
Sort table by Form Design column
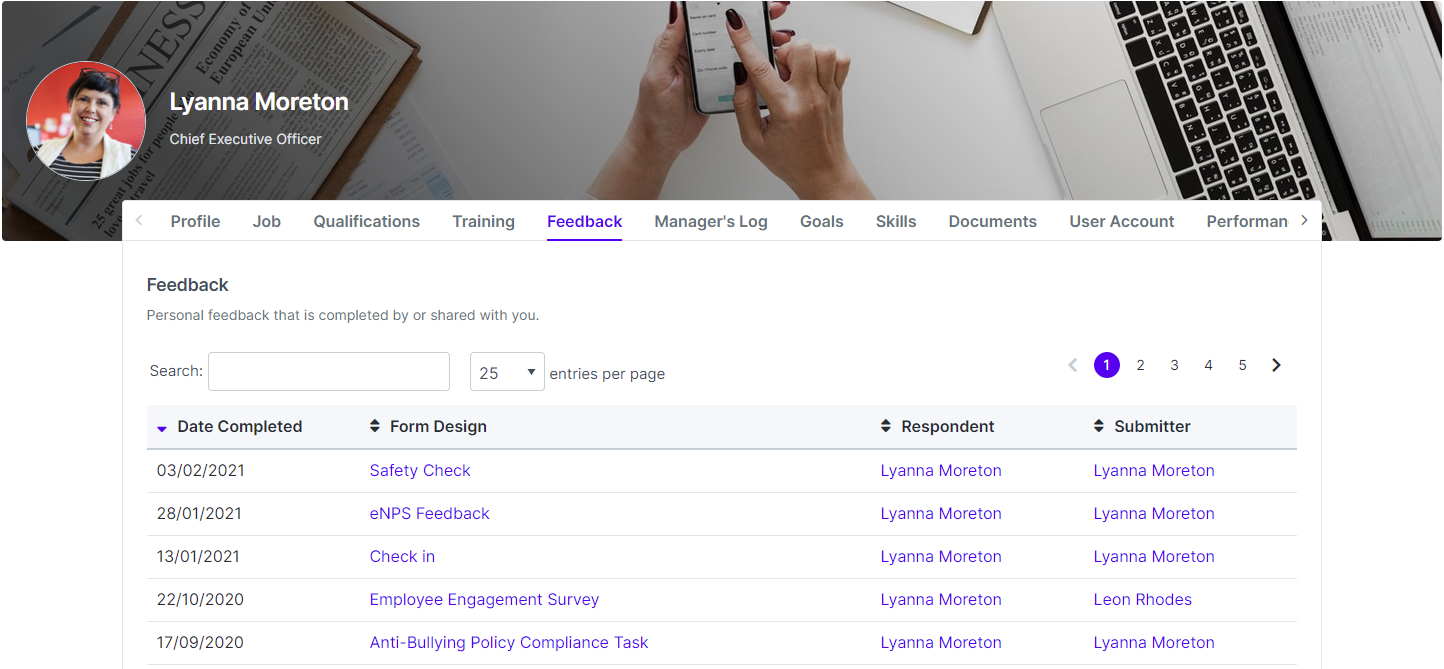438,427
